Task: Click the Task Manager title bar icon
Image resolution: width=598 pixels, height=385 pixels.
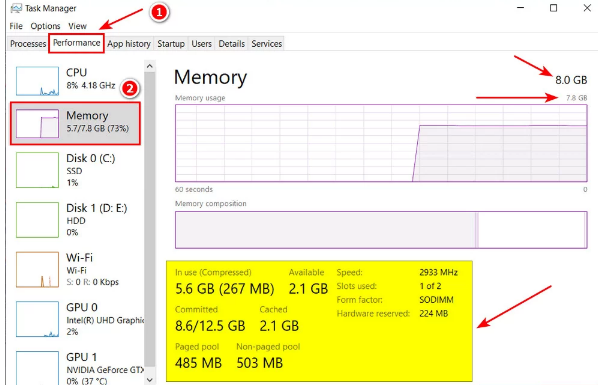Action: 16,8
